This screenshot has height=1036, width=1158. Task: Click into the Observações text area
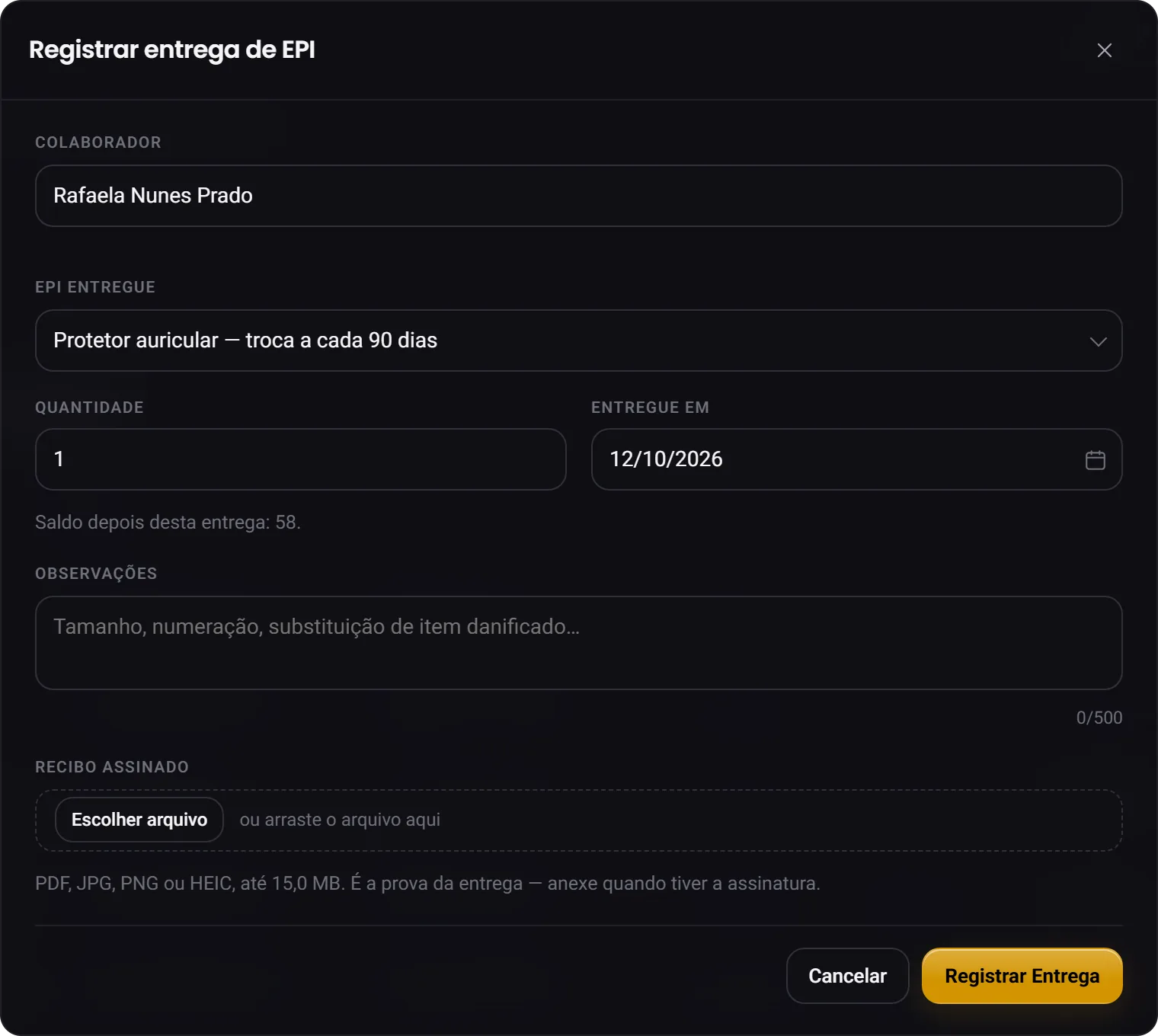pos(579,643)
